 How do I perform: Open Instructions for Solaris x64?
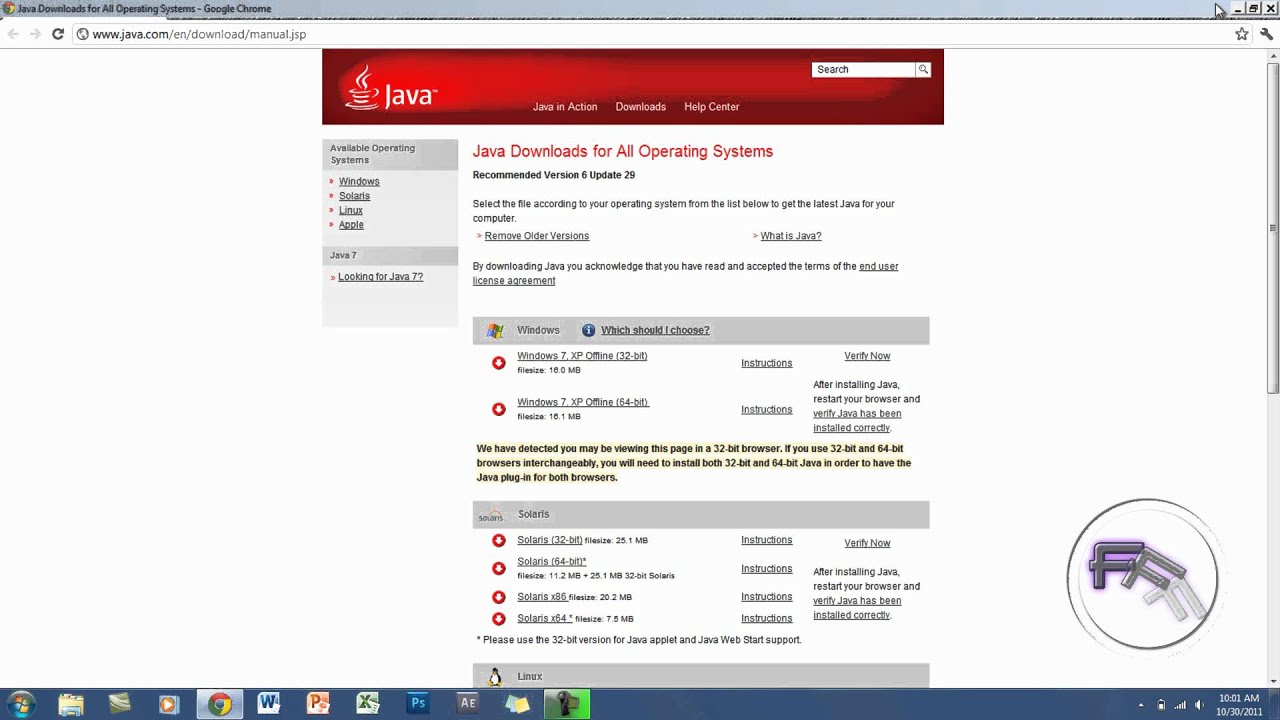[767, 618]
